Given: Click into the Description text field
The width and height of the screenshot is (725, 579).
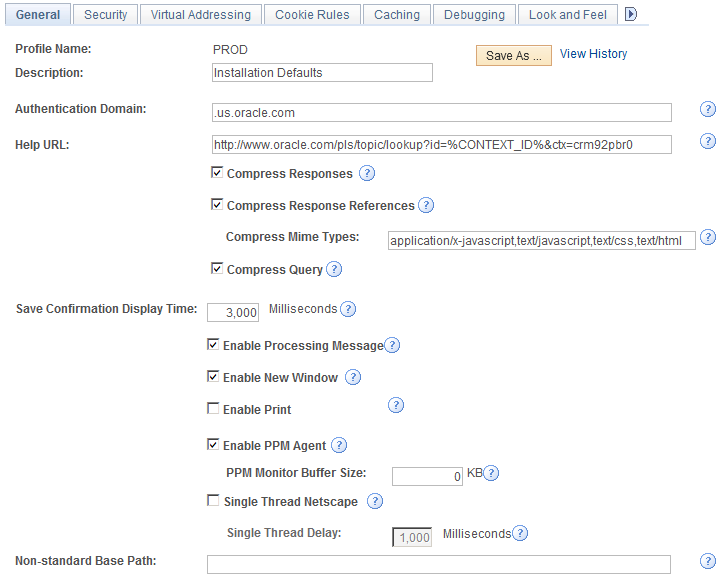Looking at the screenshot, I should (322, 73).
